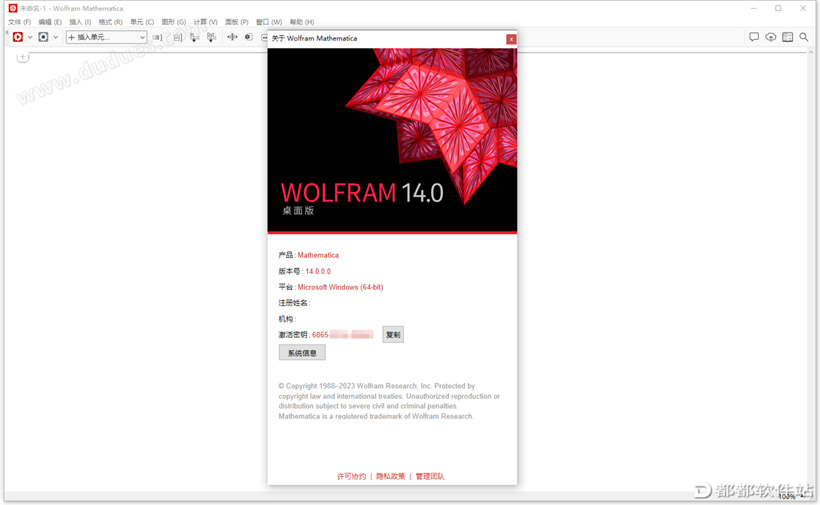Open the 单元 (C) menu
The image size is (820, 505).
coord(142,22)
